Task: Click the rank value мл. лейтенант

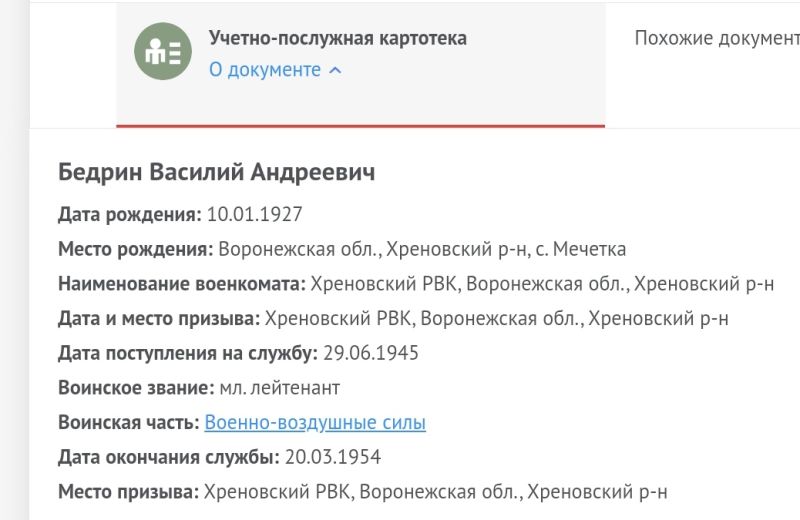Action: pos(280,388)
